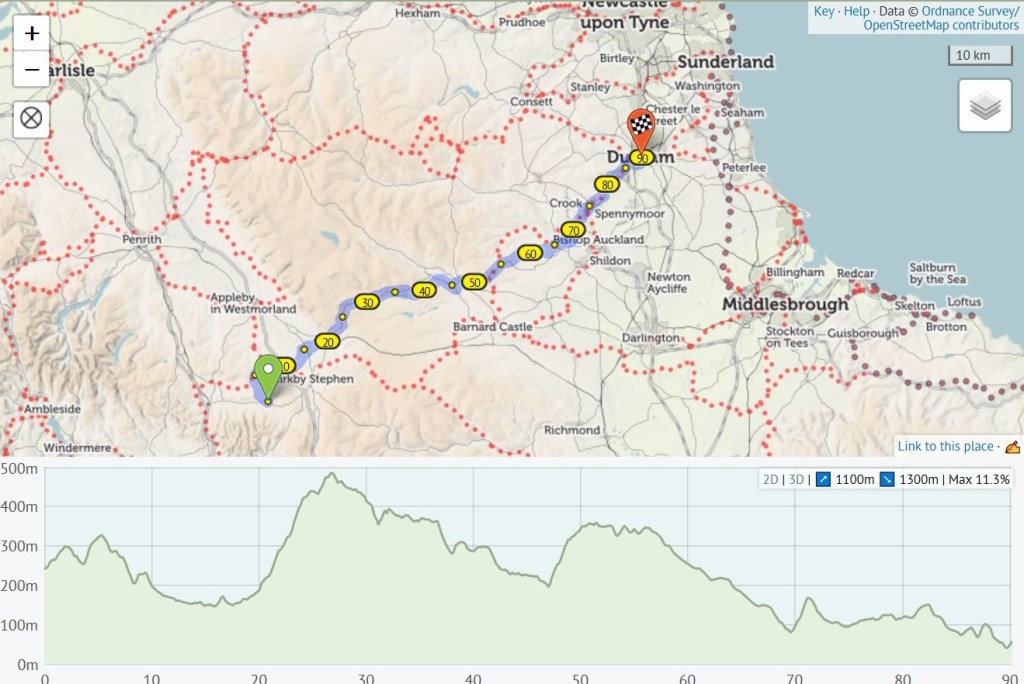Switch elevation profile to 2D view
The image size is (1024, 684).
(x=770, y=480)
